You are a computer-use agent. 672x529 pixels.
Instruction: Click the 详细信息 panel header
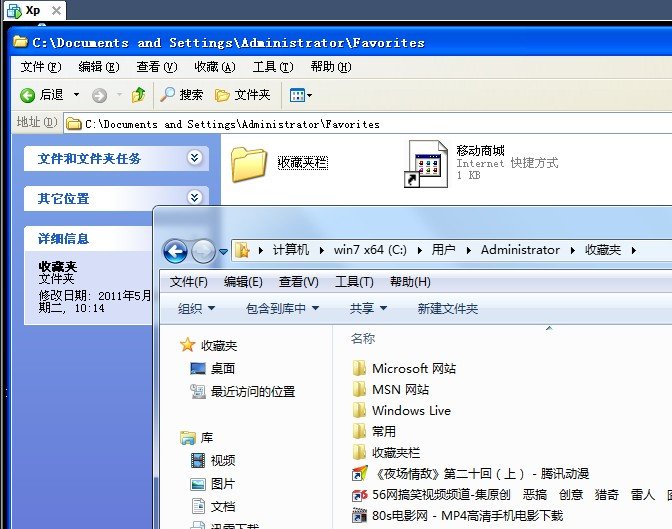tap(88, 239)
